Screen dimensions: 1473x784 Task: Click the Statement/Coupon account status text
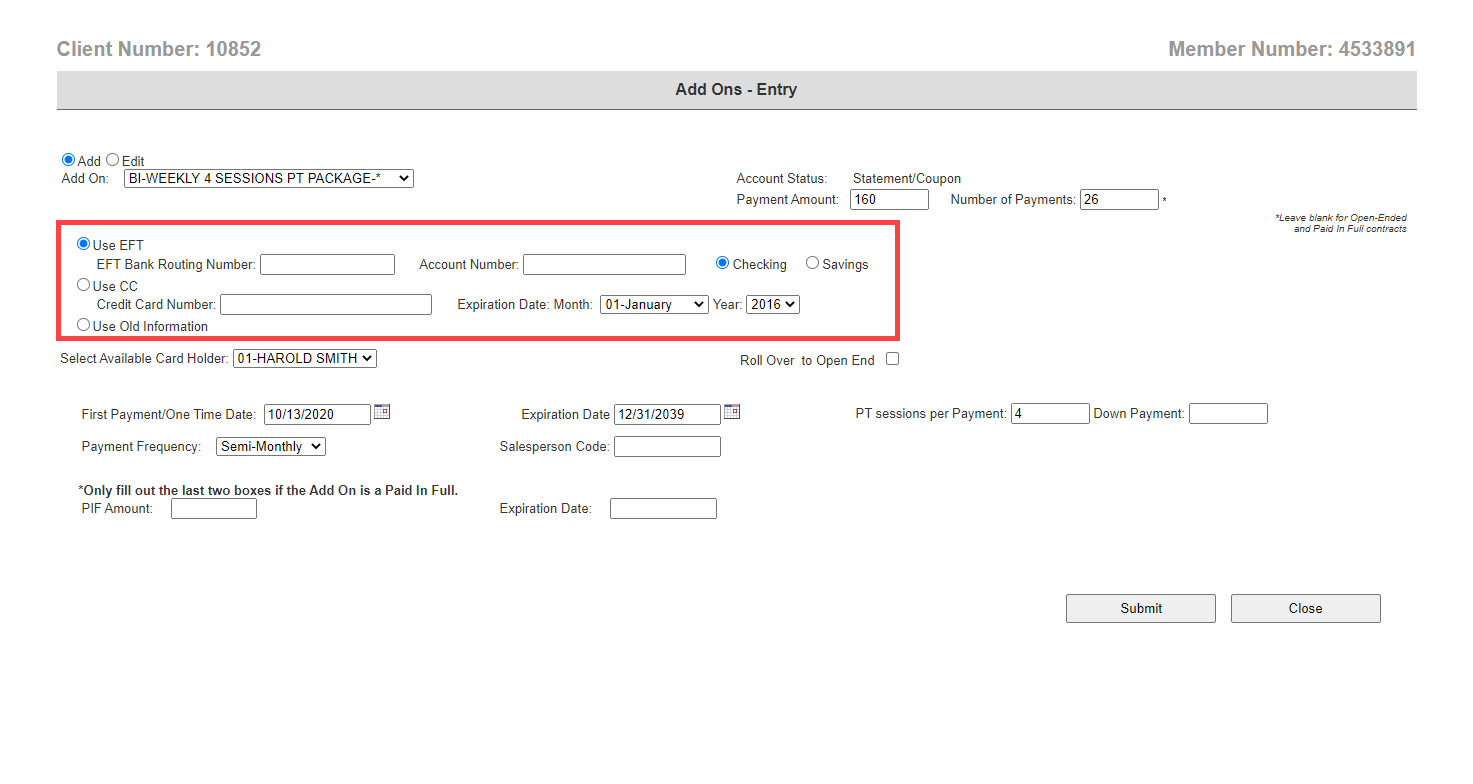click(x=907, y=178)
